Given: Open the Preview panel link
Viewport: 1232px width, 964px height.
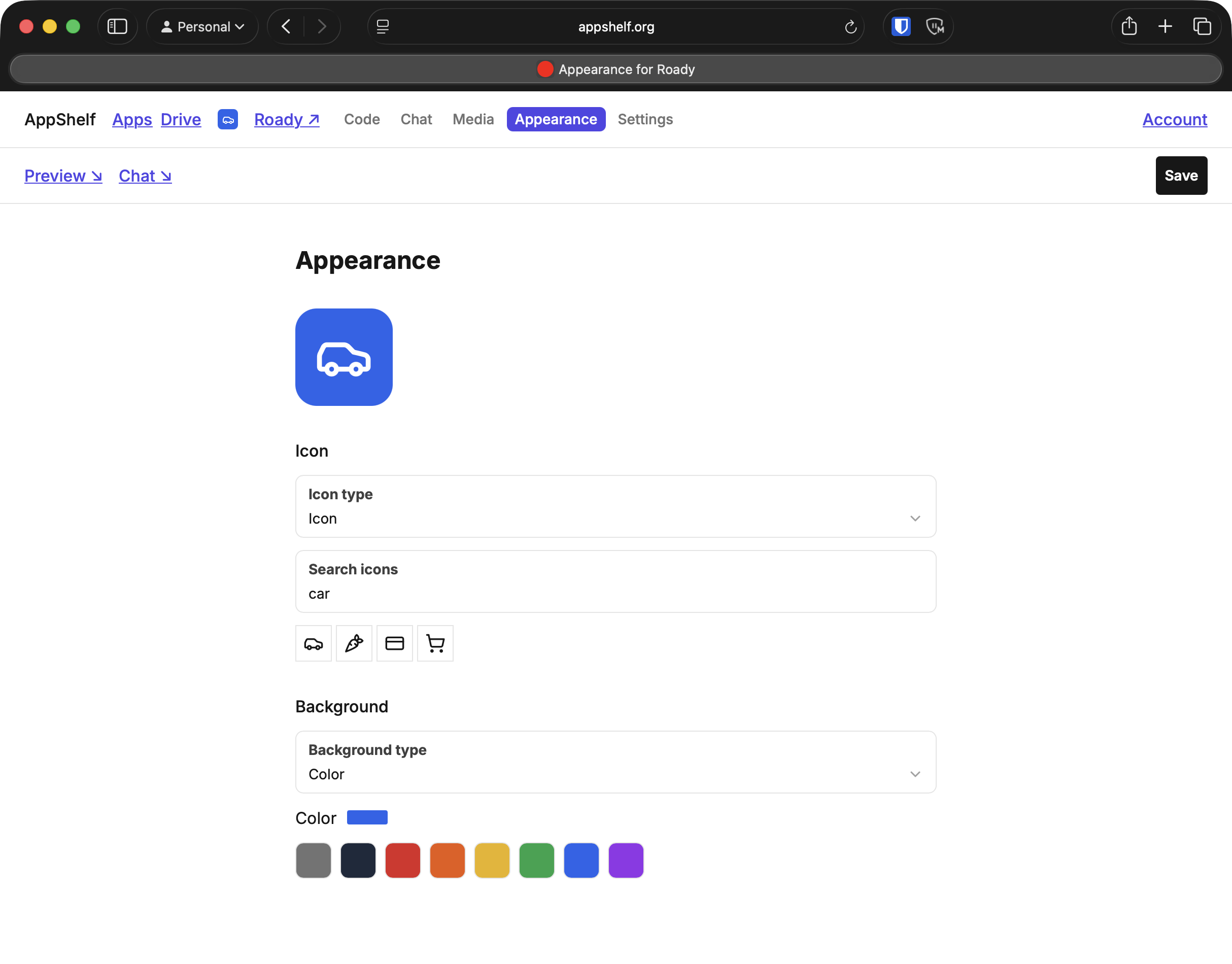Looking at the screenshot, I should (x=63, y=176).
